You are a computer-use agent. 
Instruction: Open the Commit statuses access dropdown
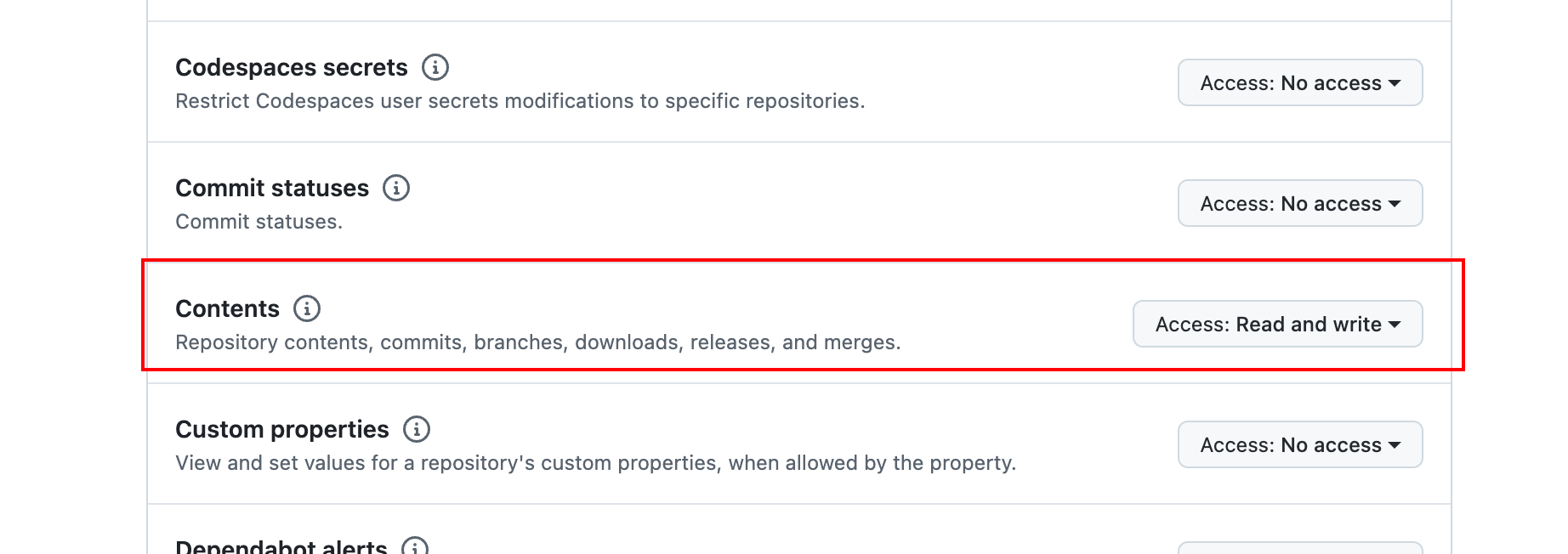click(1300, 203)
